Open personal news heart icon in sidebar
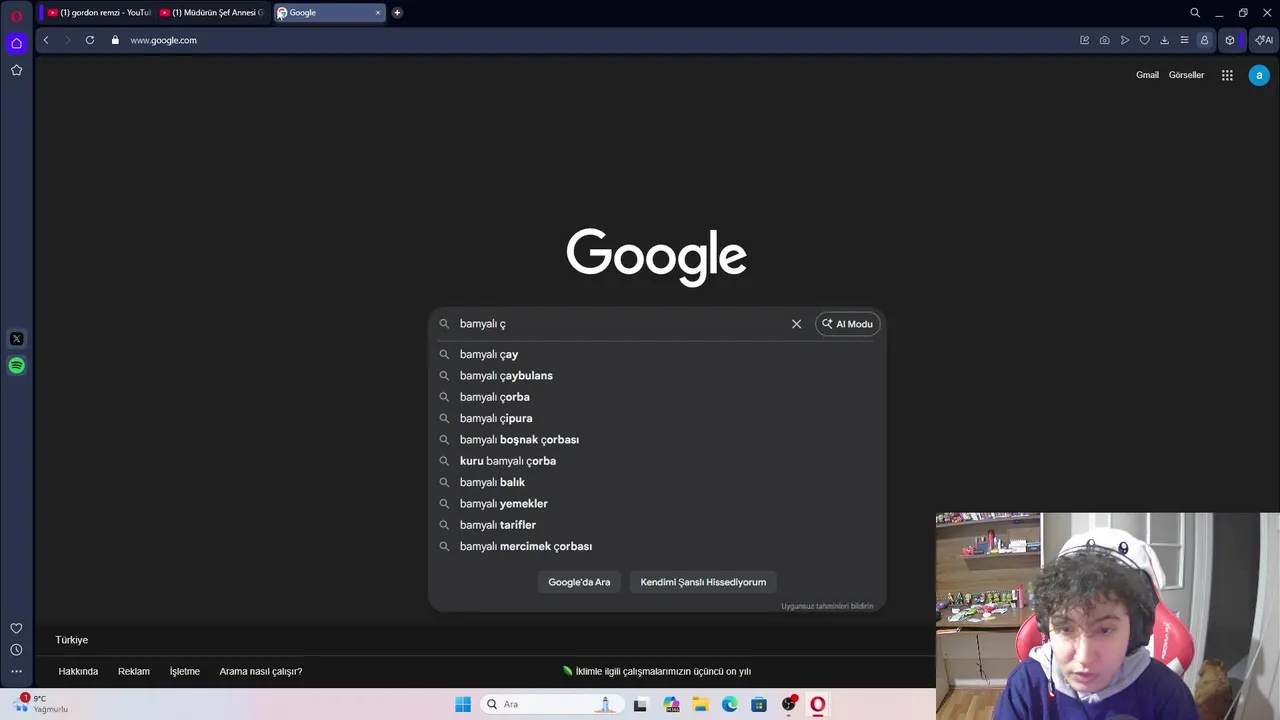The width and height of the screenshot is (1280, 720). (16, 628)
